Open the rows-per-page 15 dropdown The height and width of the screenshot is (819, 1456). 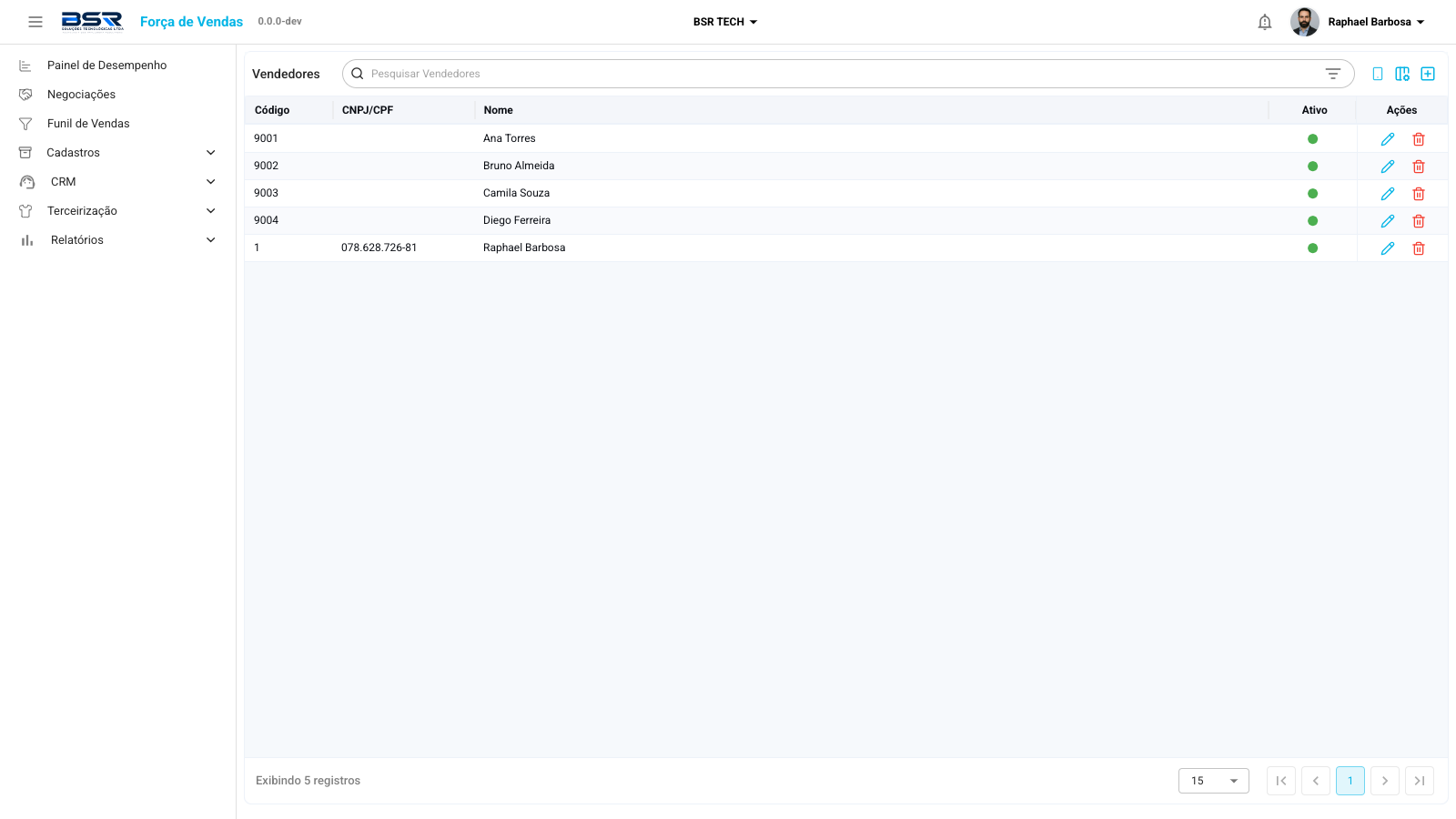(x=1214, y=781)
